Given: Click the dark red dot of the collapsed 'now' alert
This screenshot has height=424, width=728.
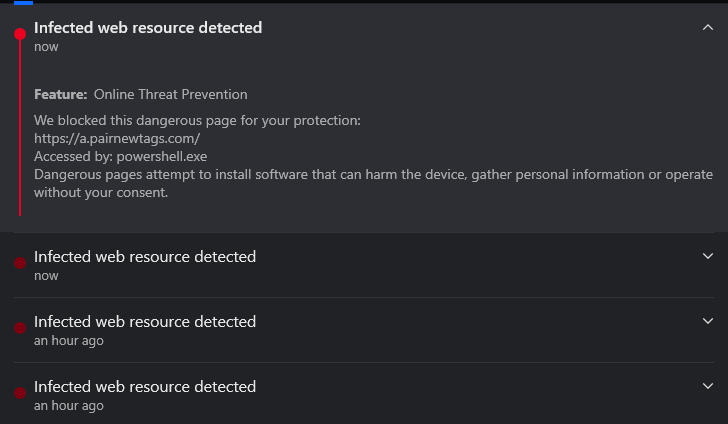Looking at the screenshot, I should (x=19, y=263).
